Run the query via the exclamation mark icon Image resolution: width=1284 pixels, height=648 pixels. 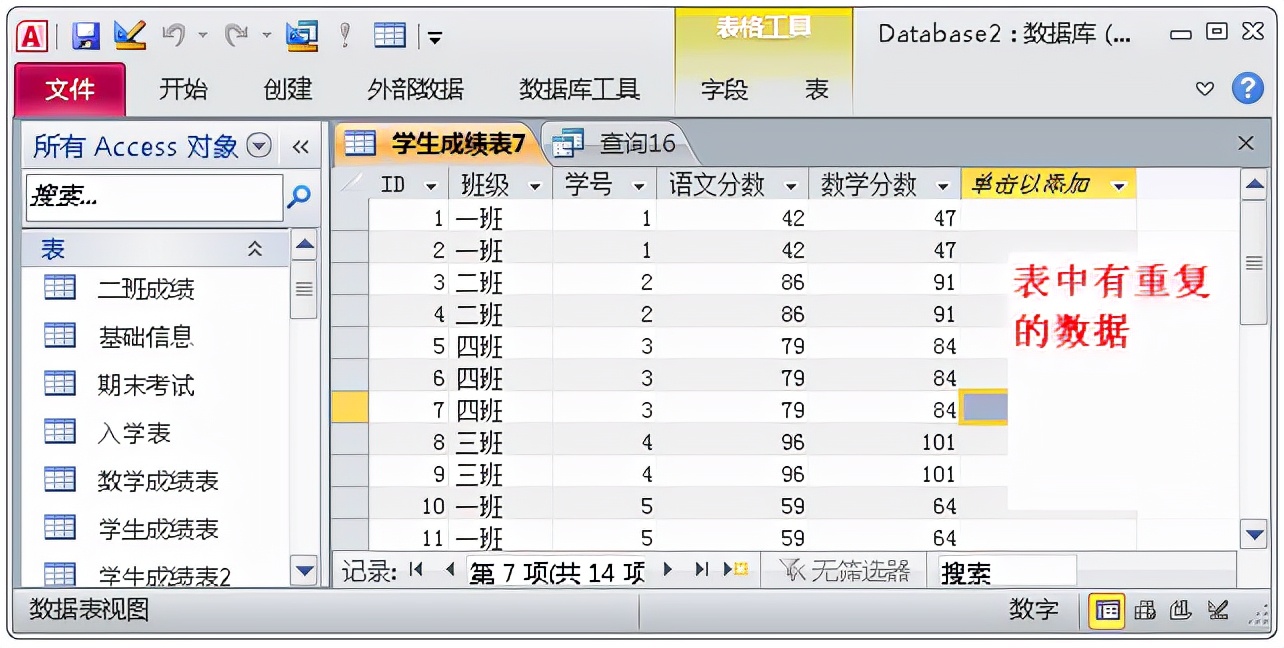point(345,34)
